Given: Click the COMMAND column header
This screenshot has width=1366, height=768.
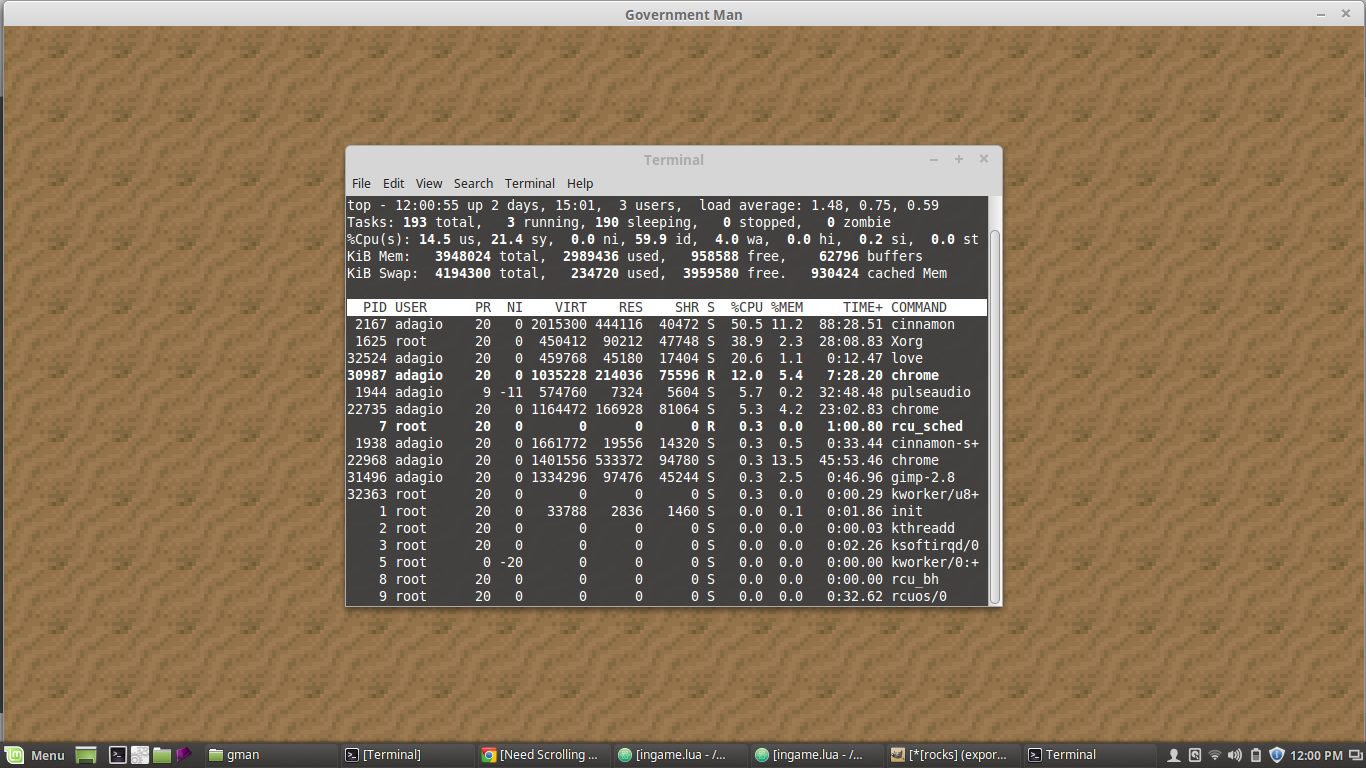Looking at the screenshot, I should [919, 307].
